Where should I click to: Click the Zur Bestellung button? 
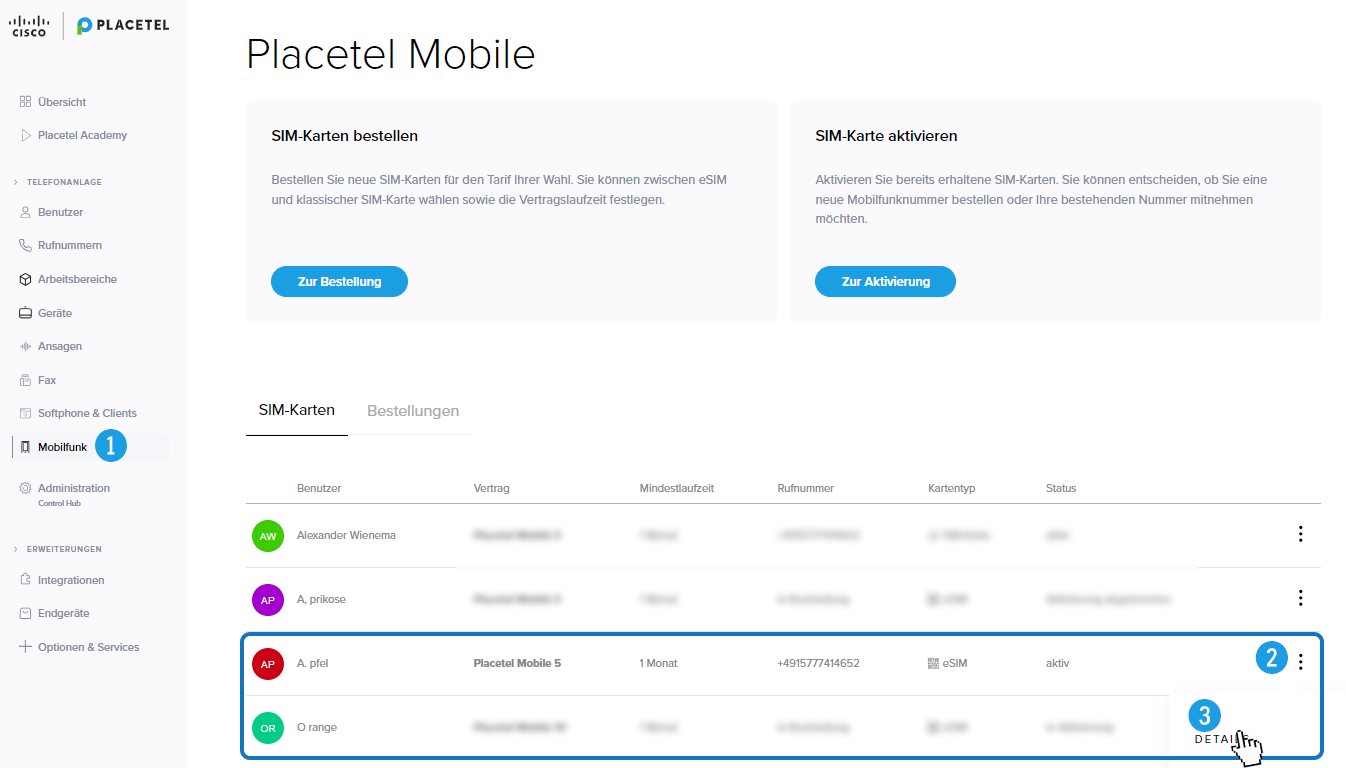coord(339,282)
